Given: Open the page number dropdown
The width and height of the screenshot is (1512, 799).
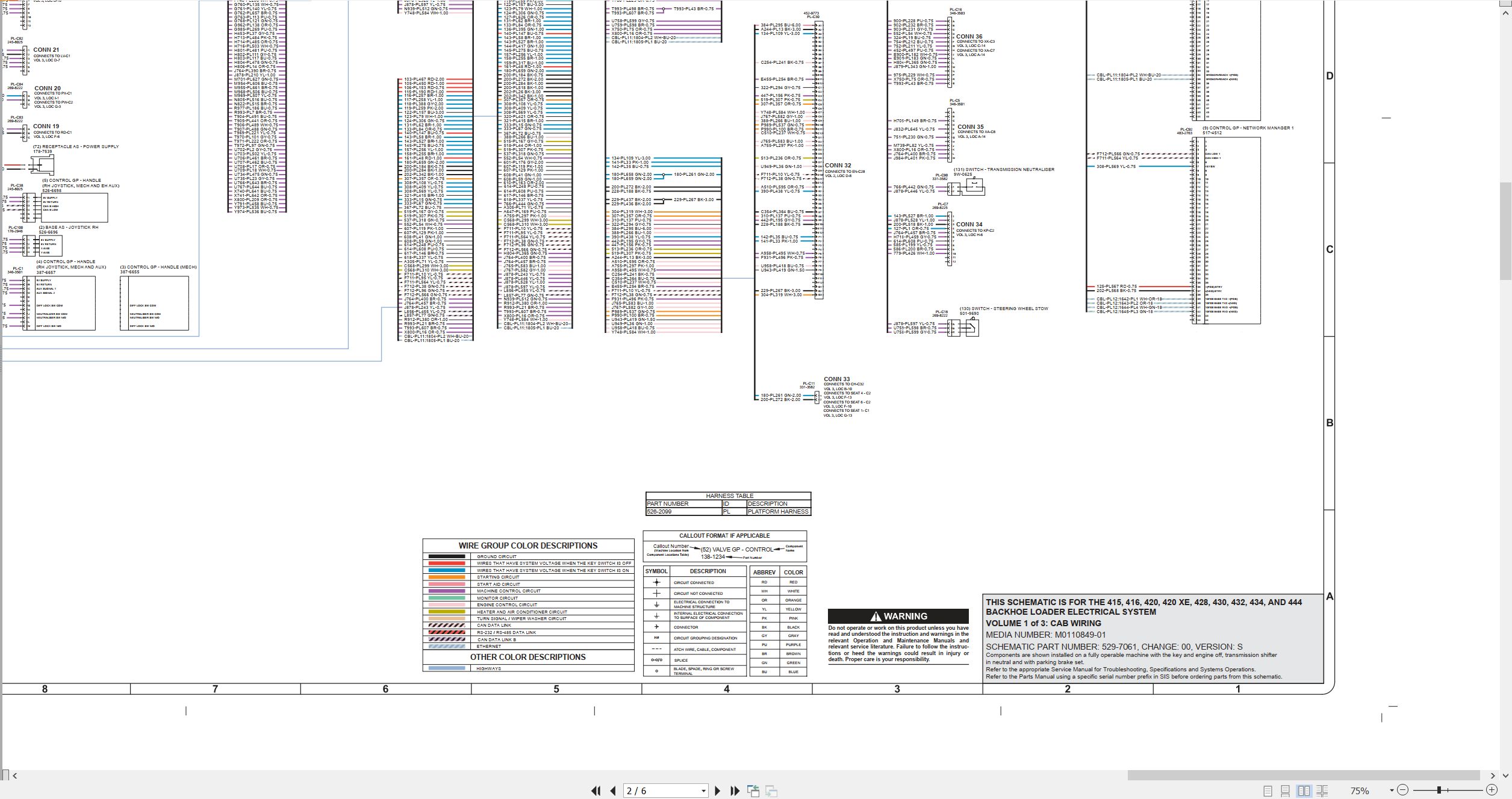Looking at the screenshot, I should click(x=703, y=791).
